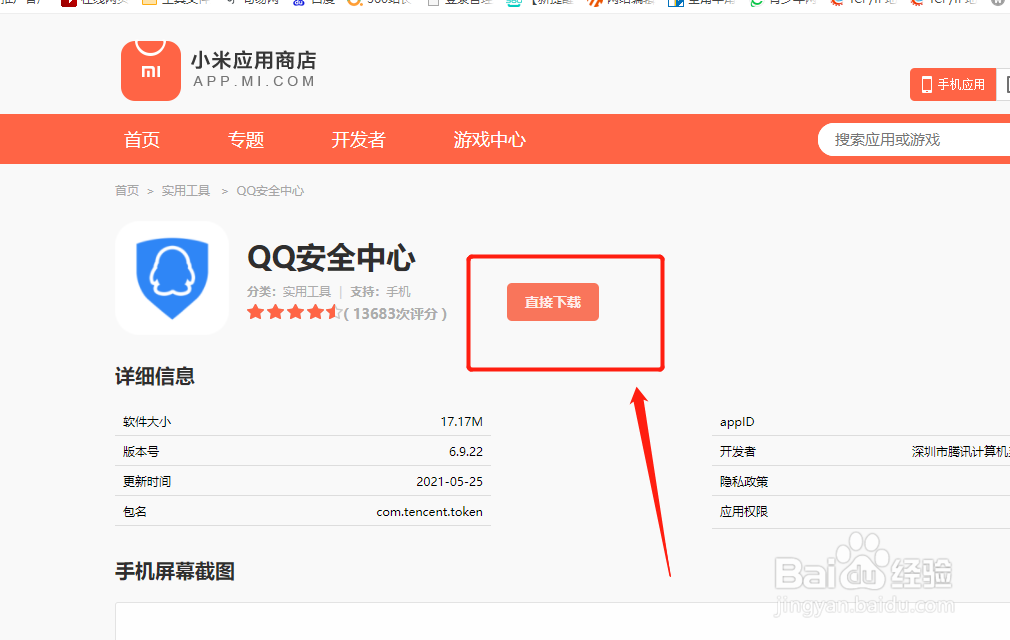This screenshot has height=640, width=1010.
Task: Click the 手机屏幕截图 heading
Action: [x=175, y=571]
